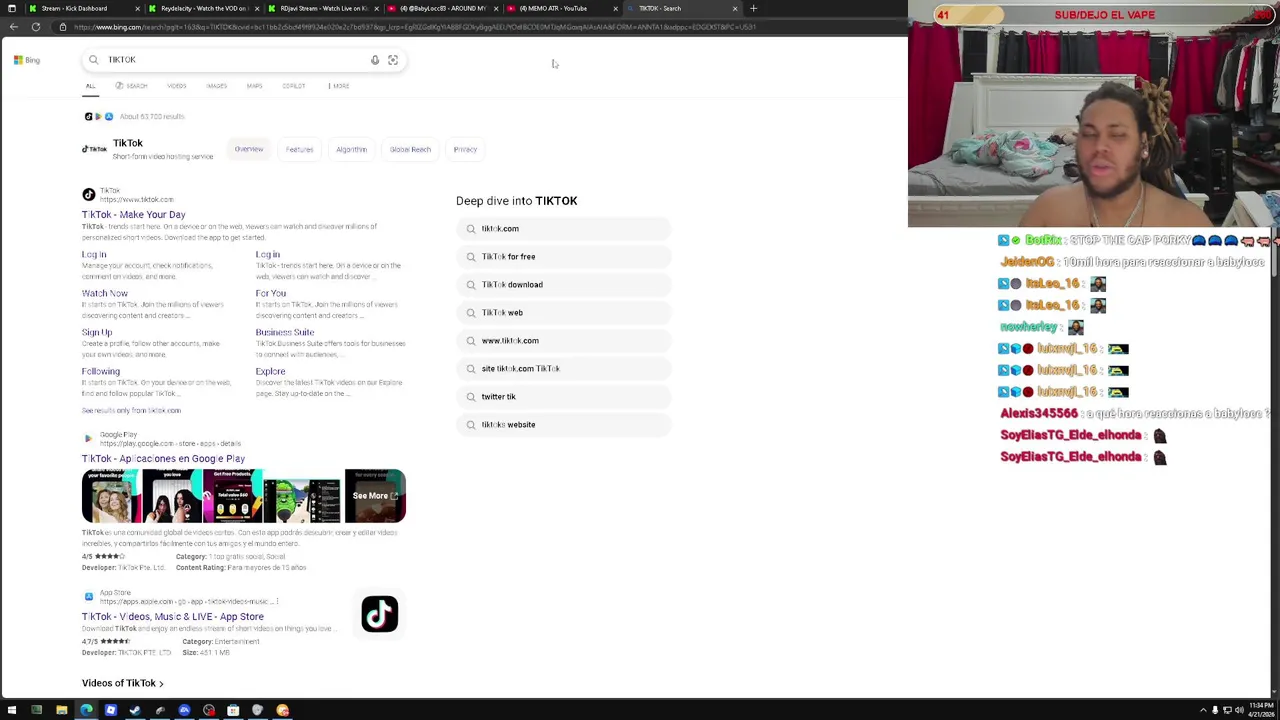
Task: Click the twitter tik suggestion
Action: click(x=563, y=397)
